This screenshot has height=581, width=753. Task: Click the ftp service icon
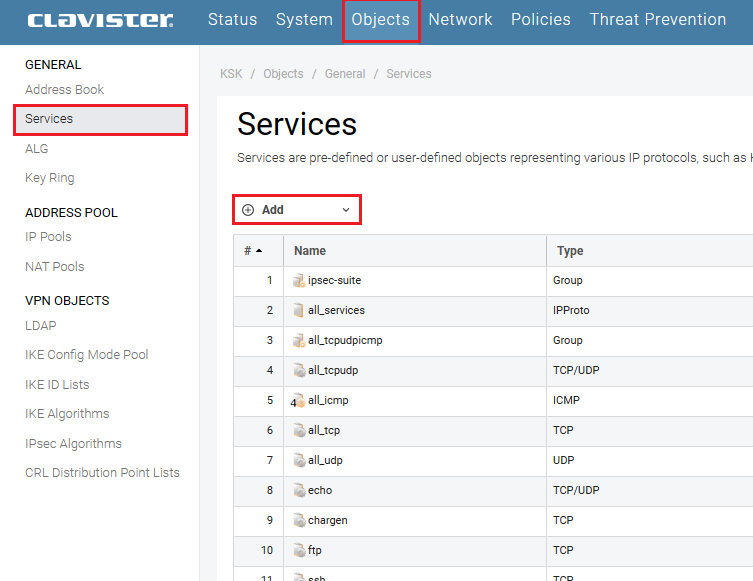299,551
